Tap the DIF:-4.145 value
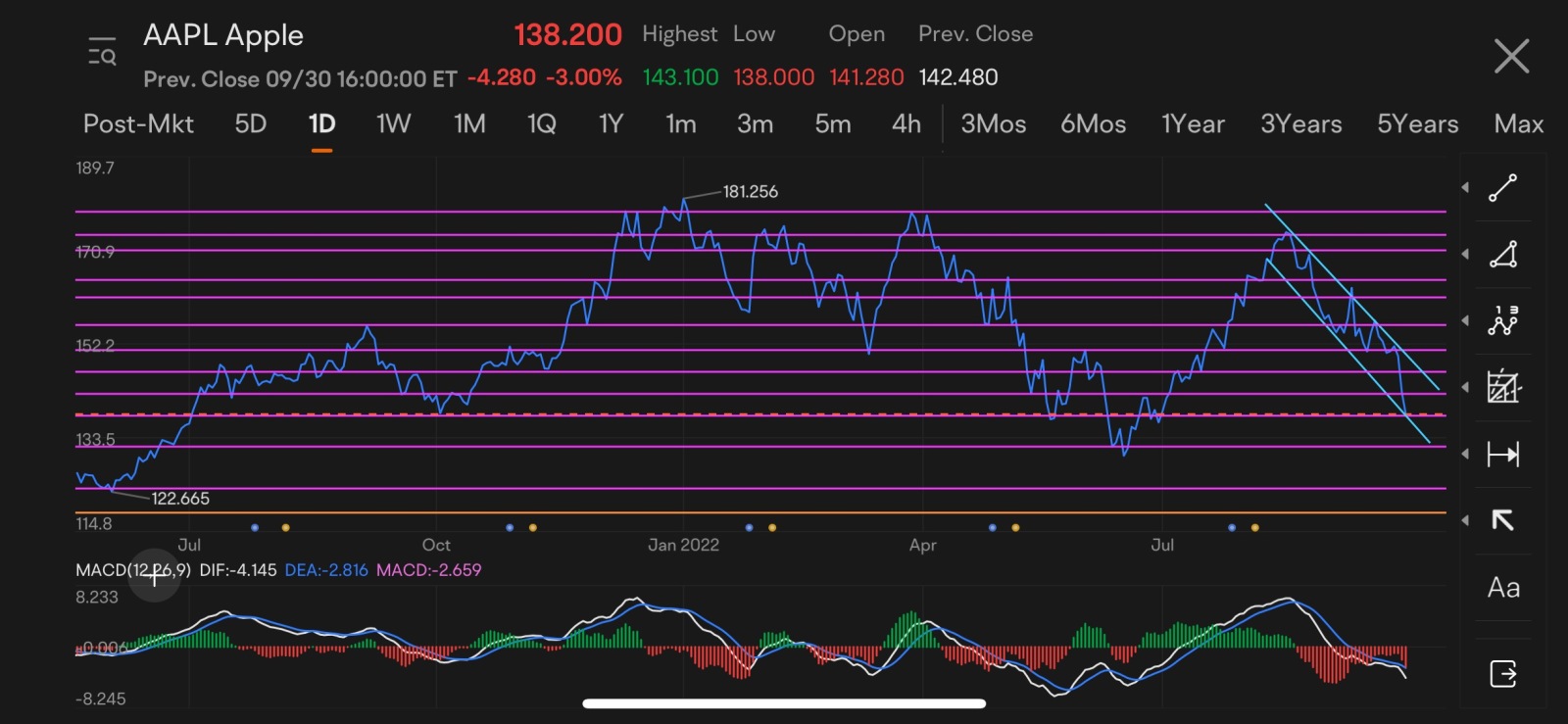Image resolution: width=1568 pixels, height=724 pixels. (x=238, y=570)
